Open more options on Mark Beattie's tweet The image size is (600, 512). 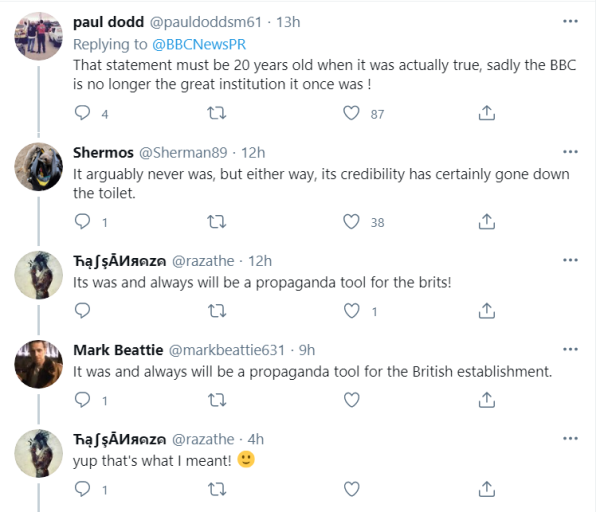point(570,350)
